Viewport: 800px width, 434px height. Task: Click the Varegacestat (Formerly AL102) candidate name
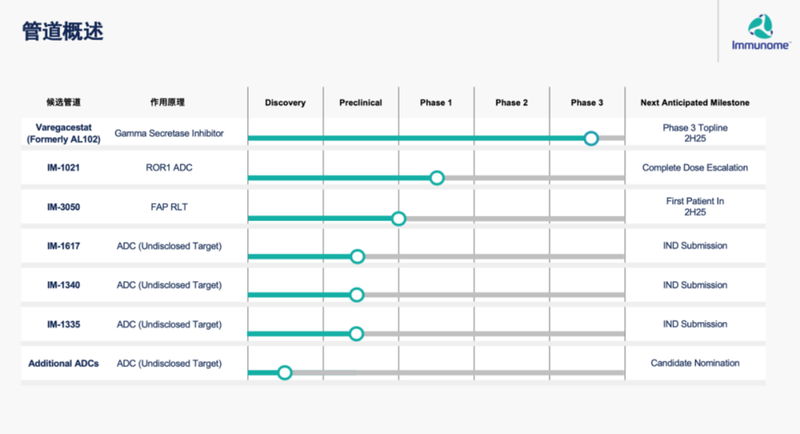click(x=63, y=133)
